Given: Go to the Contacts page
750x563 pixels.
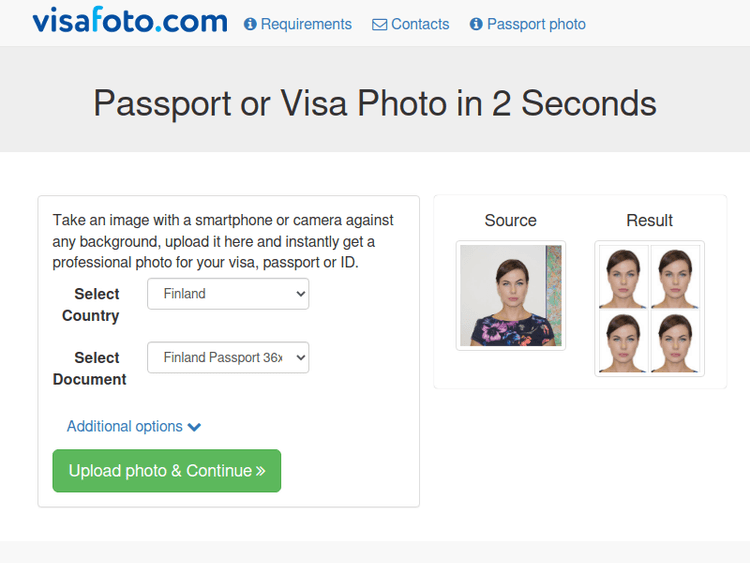Looking at the screenshot, I should [420, 24].
